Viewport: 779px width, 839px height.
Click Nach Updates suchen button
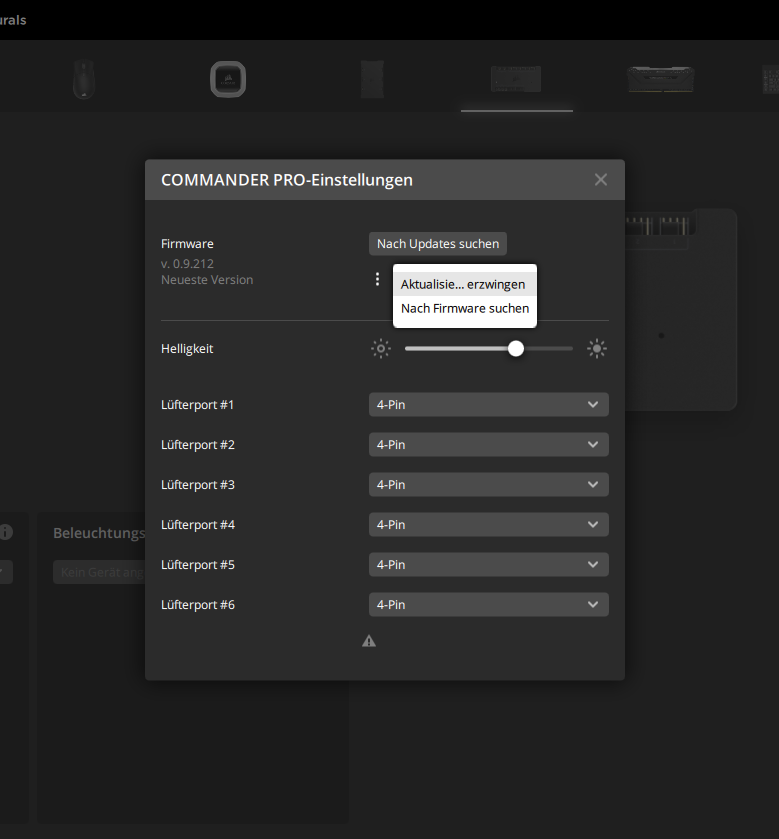[x=438, y=243]
